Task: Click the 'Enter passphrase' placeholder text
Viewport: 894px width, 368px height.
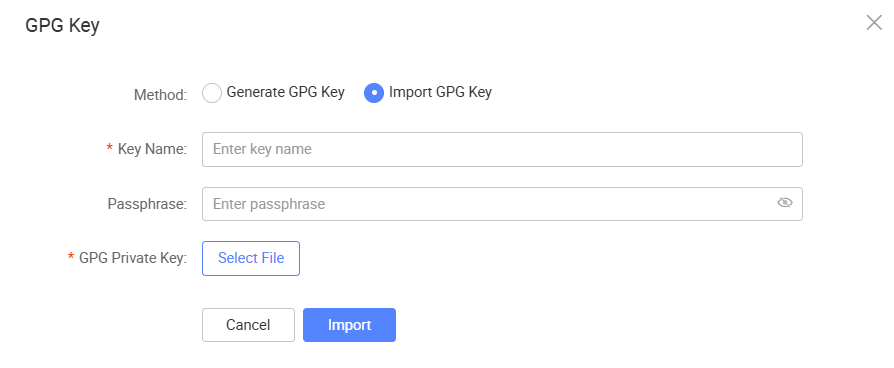Action: 269,204
